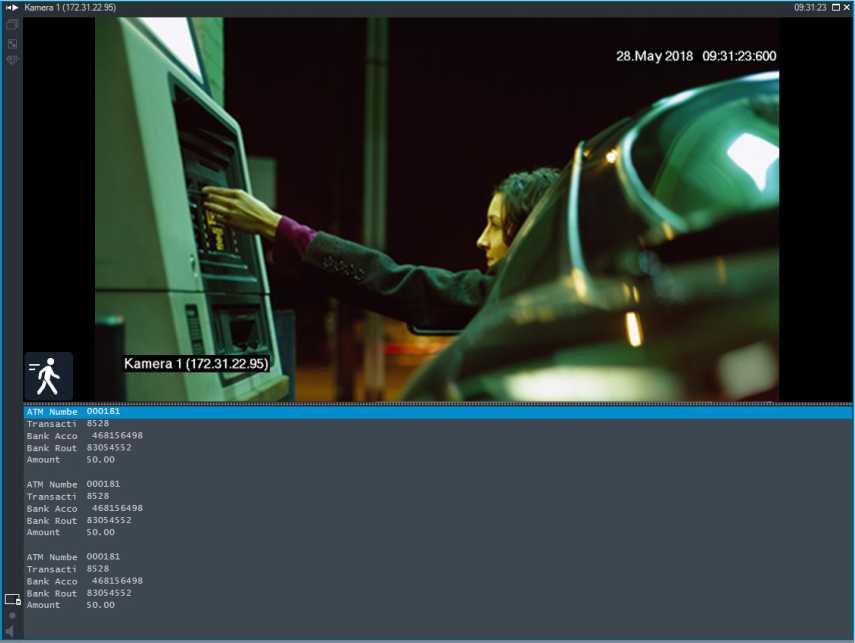Click the Kamera 1 overlay label on video
Image resolution: width=855 pixels, height=643 pixels.
point(196,364)
